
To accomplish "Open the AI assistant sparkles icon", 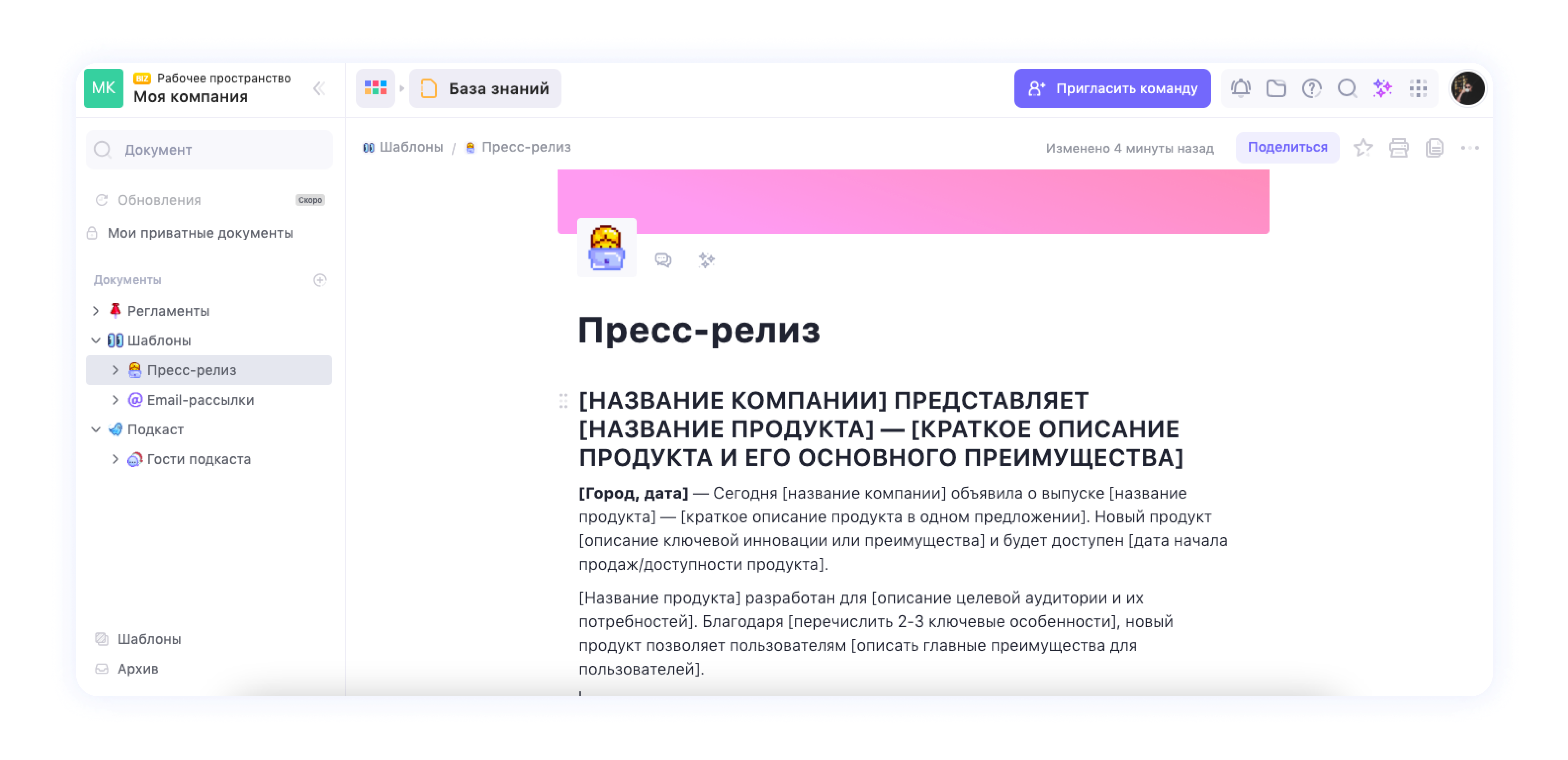I will (1383, 88).
